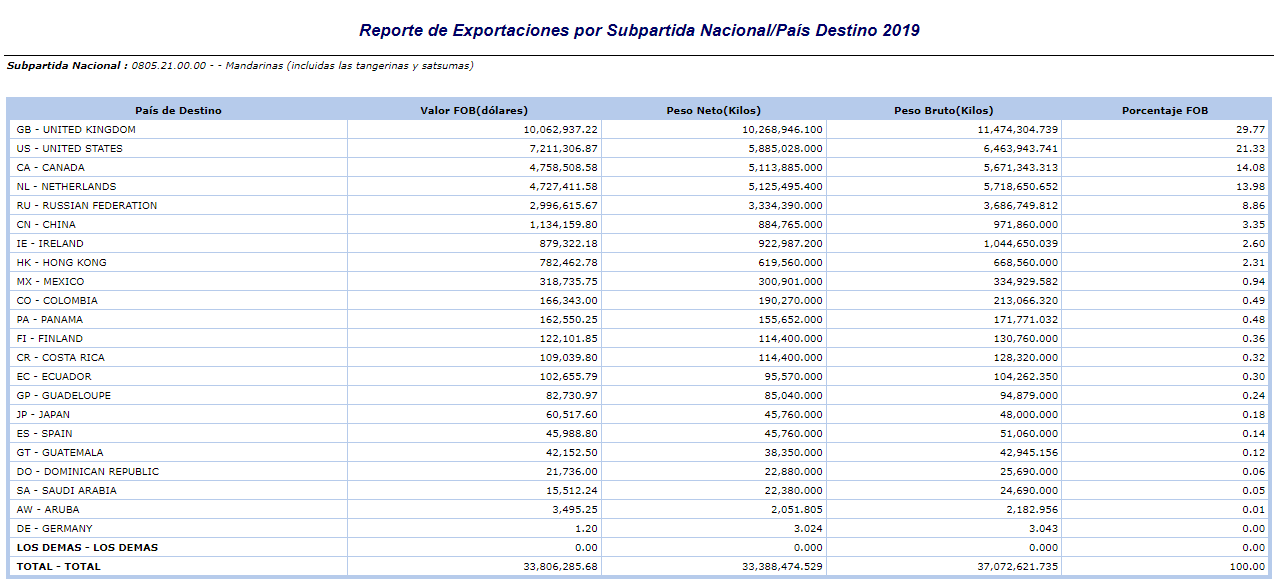
Task: Select the TOTAL - TOTAL row label
Action: click(x=59, y=567)
